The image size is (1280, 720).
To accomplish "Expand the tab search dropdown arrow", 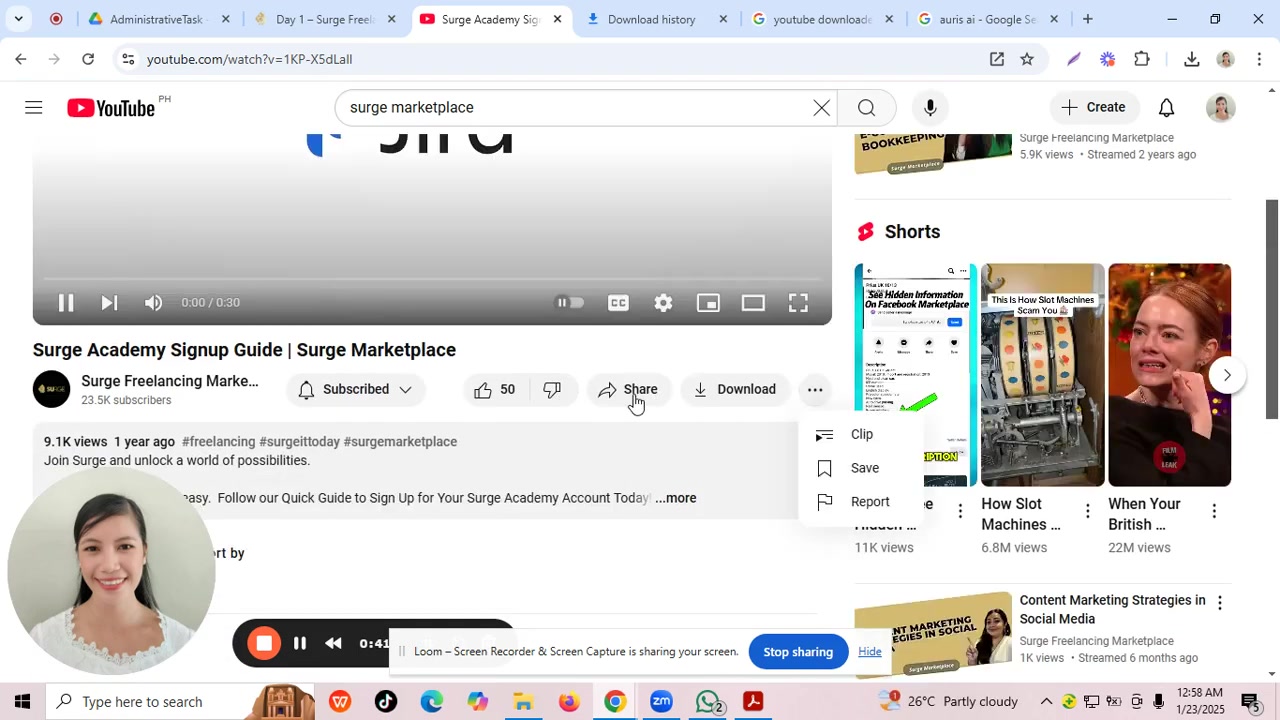I will pos(19,19).
